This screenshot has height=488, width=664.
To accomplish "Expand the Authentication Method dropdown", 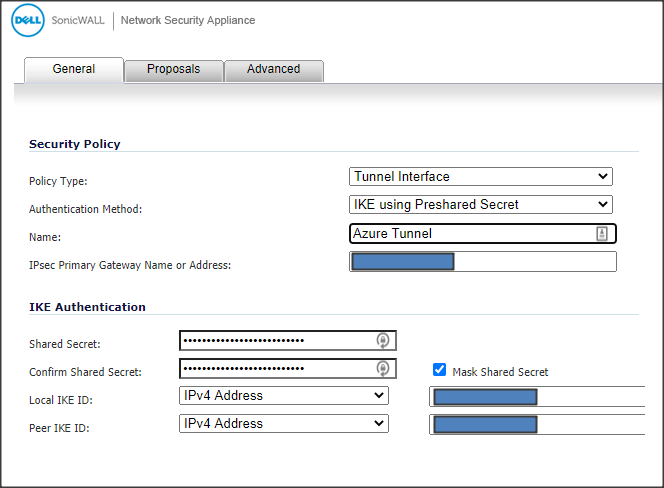I will [481, 205].
